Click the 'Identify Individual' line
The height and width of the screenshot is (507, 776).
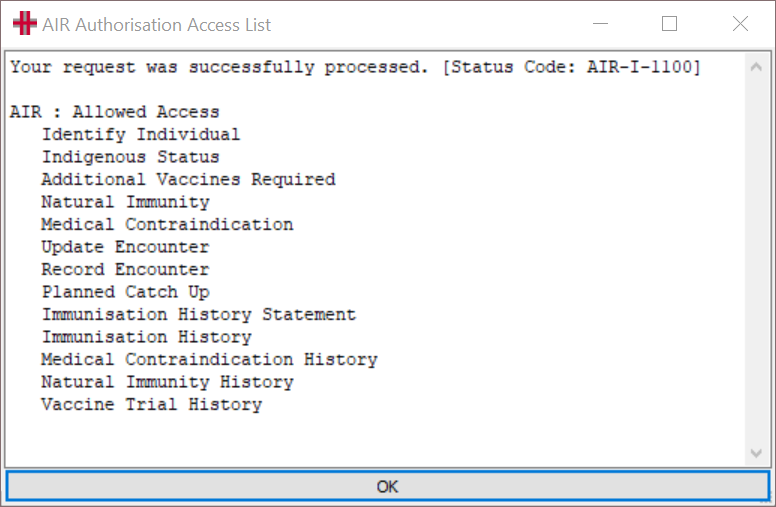pyautogui.click(x=141, y=134)
